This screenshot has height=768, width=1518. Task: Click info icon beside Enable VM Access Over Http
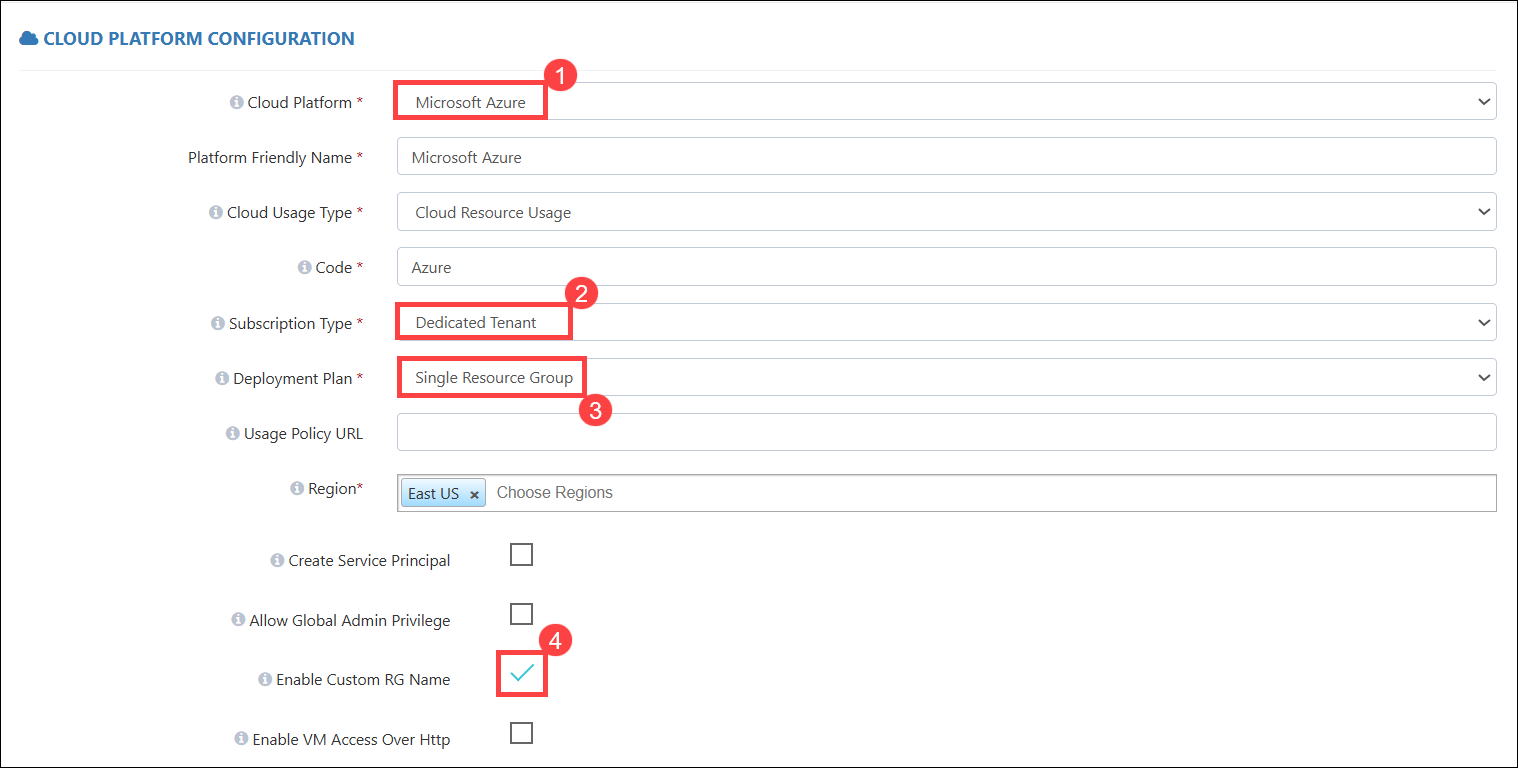[241, 739]
